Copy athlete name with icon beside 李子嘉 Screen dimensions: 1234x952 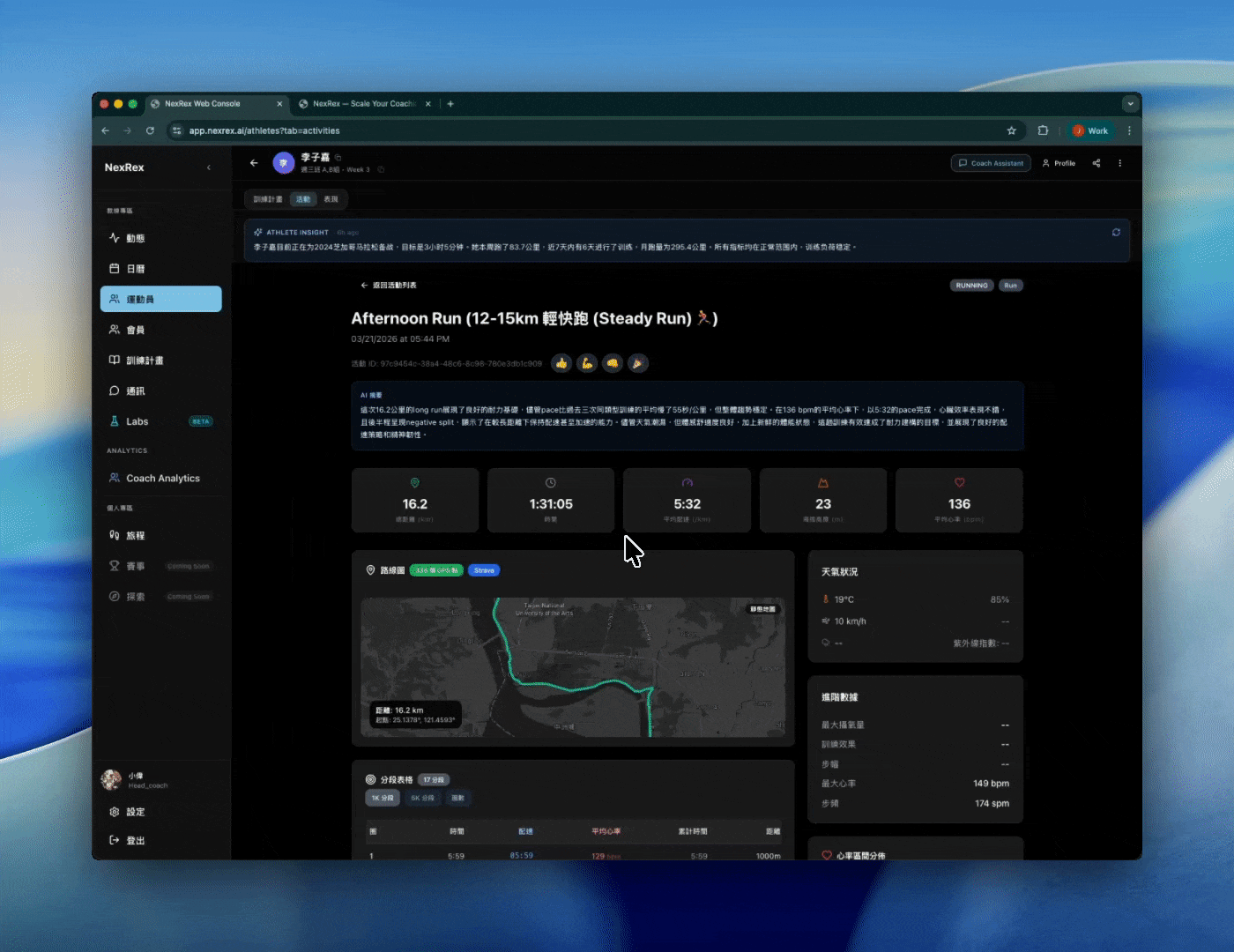338,158
